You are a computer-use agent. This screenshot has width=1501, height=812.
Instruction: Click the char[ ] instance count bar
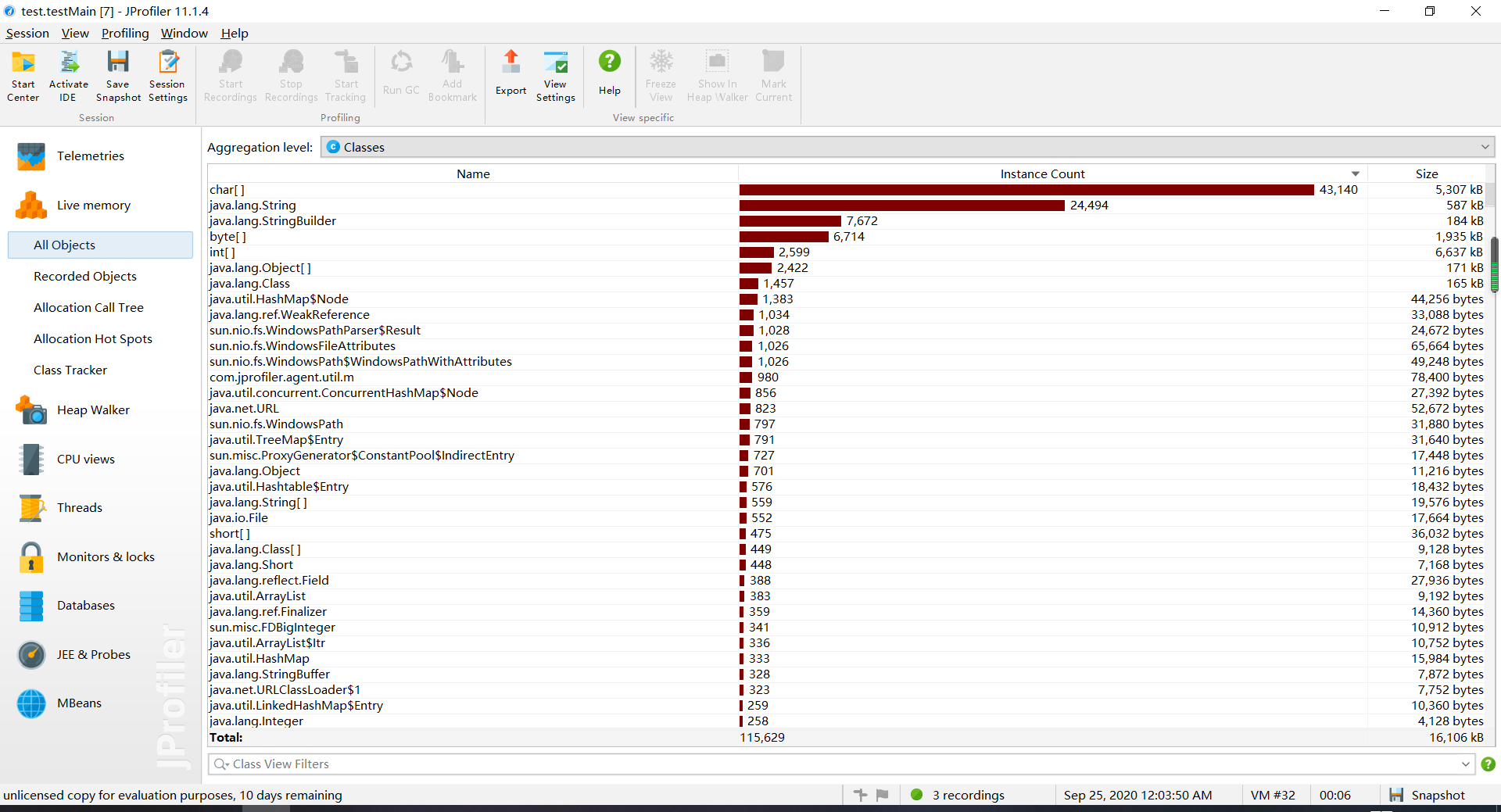[1026, 190]
